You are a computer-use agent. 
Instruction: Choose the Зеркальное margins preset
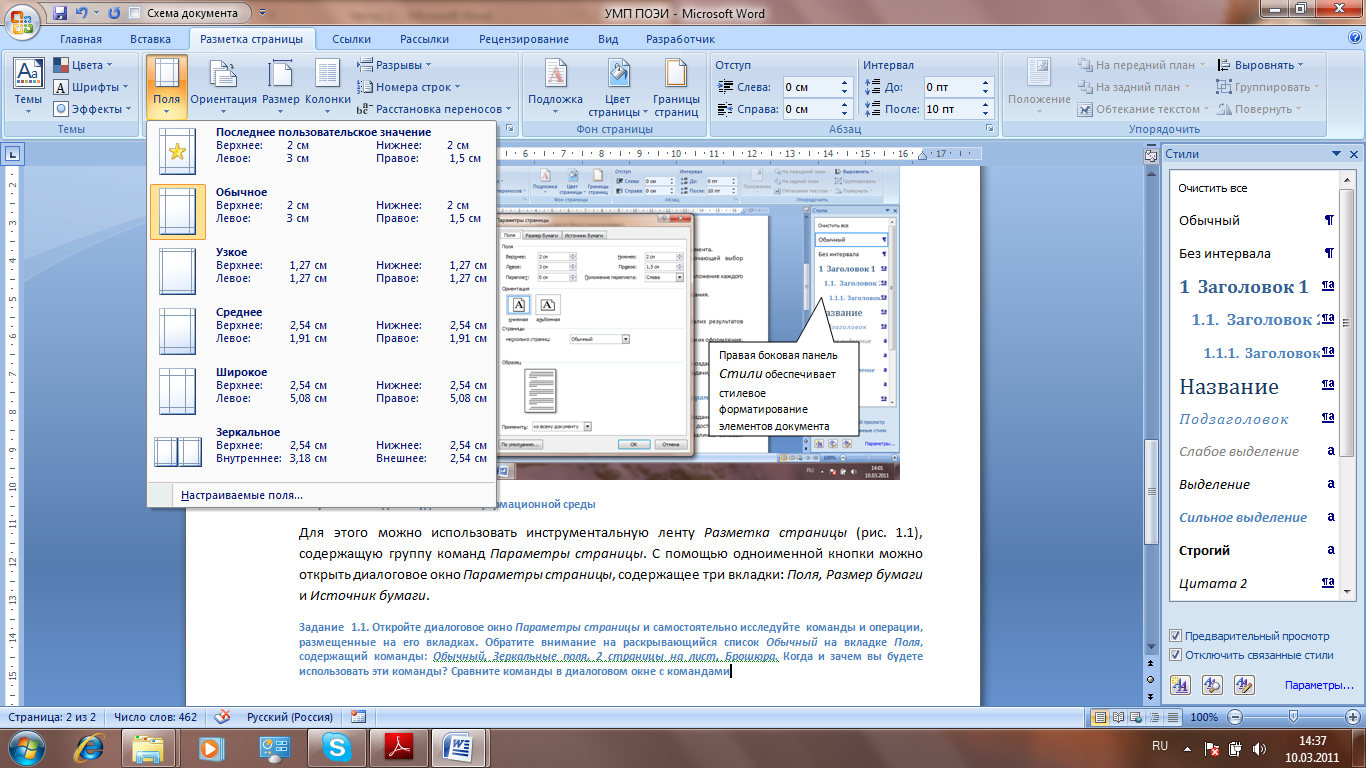click(321, 452)
